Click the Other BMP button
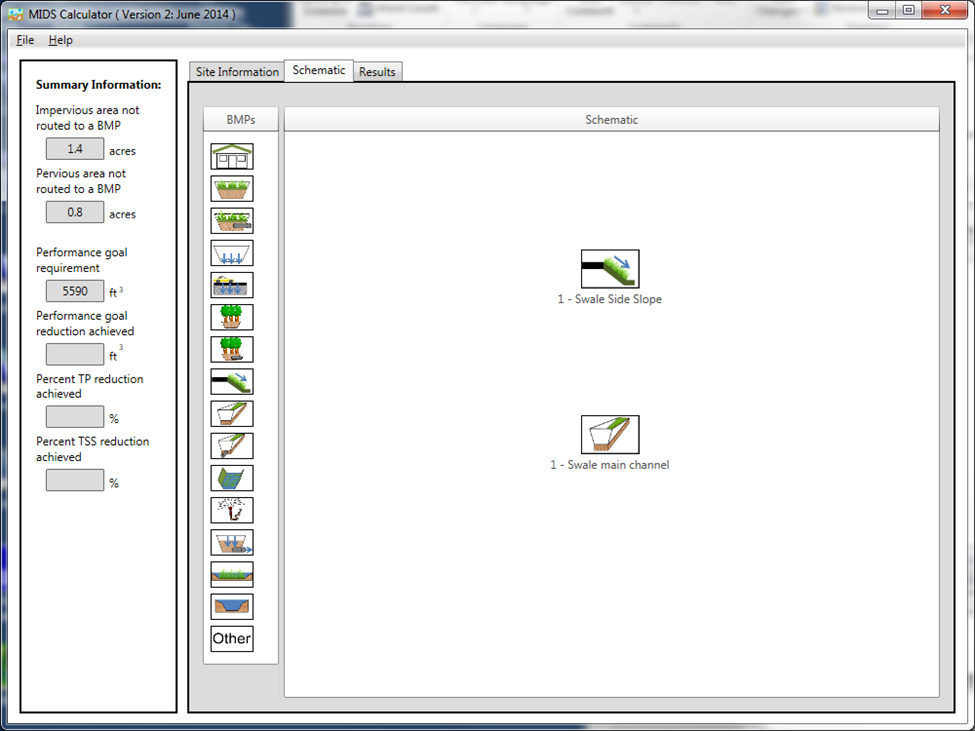The width and height of the screenshot is (975, 731). tap(232, 639)
